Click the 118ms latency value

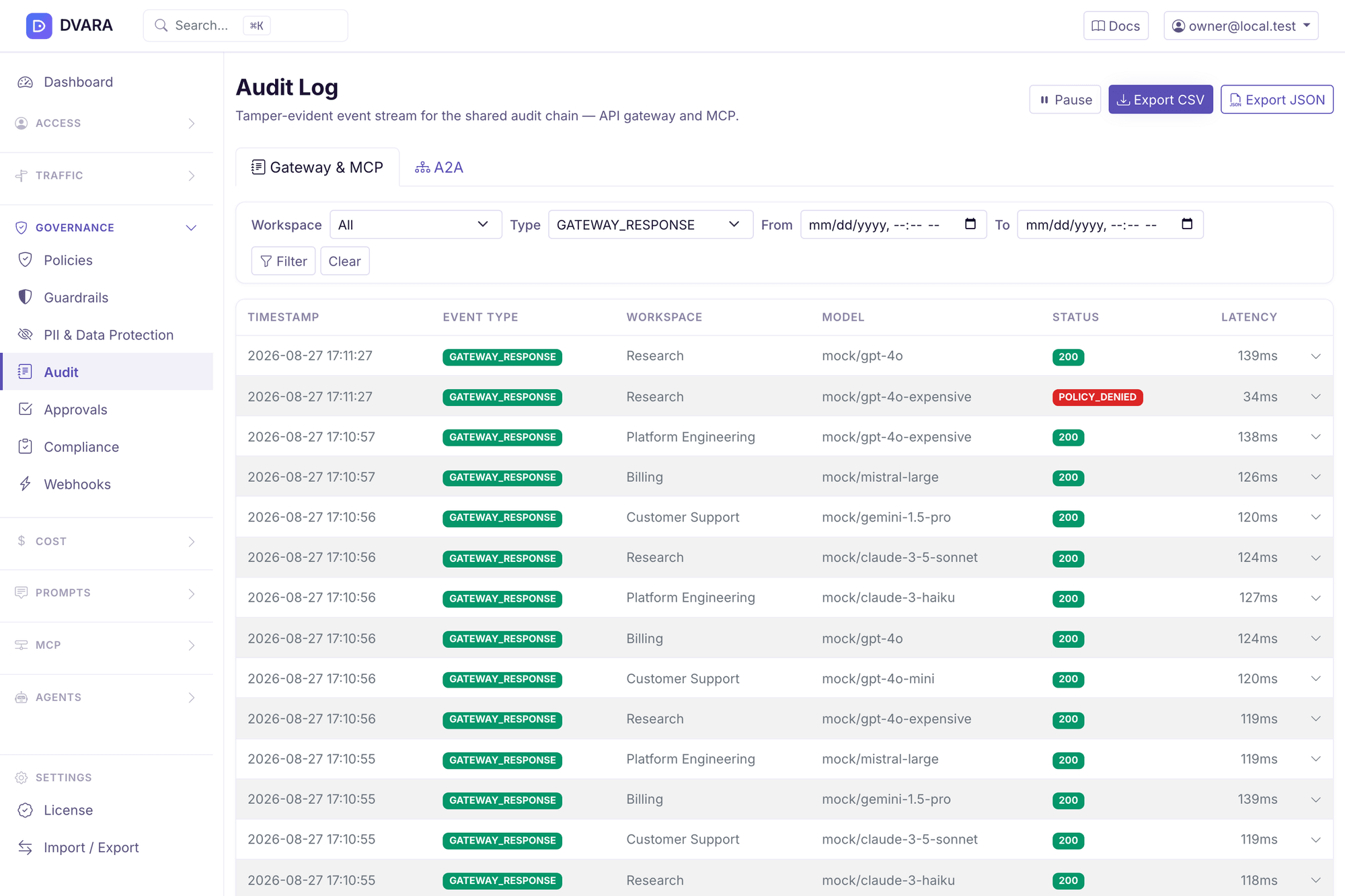point(1259,881)
